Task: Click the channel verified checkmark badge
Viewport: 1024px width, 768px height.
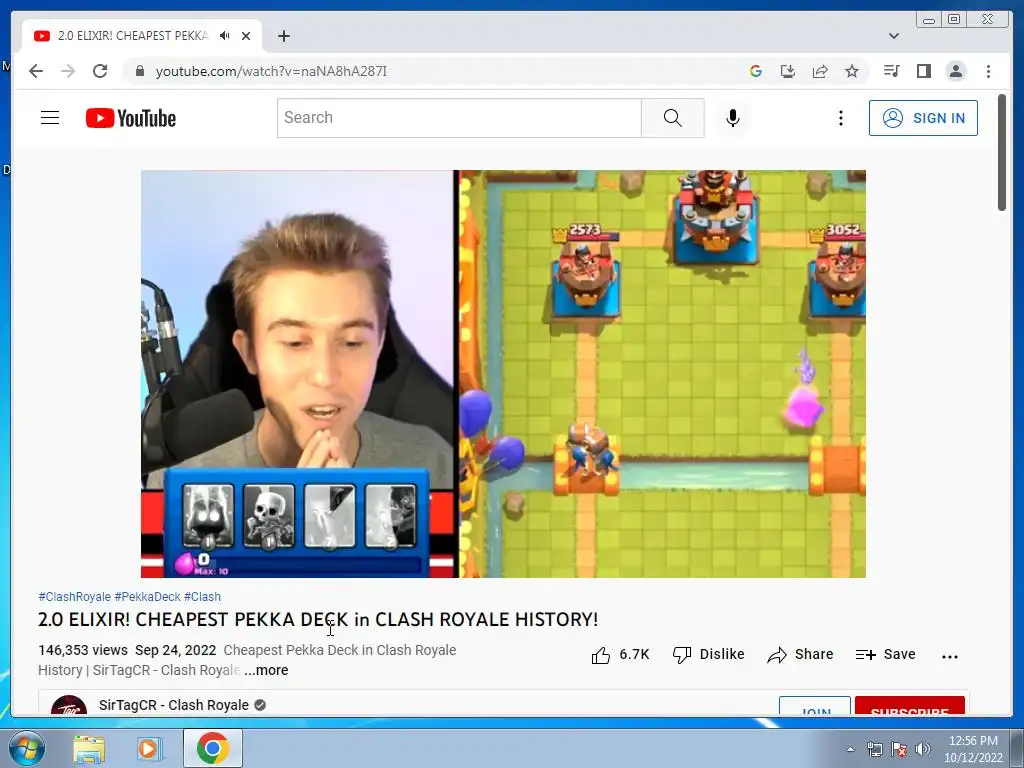Action: (x=260, y=705)
